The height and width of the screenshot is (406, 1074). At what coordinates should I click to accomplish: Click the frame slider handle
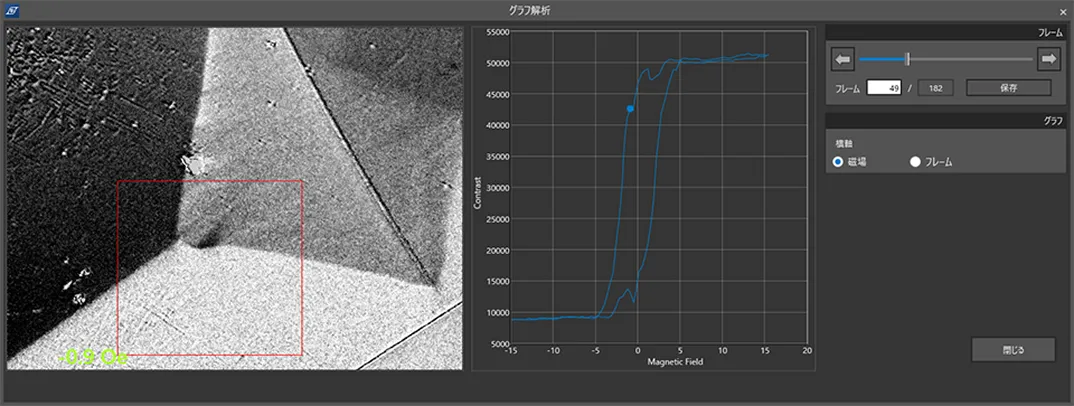coord(907,60)
